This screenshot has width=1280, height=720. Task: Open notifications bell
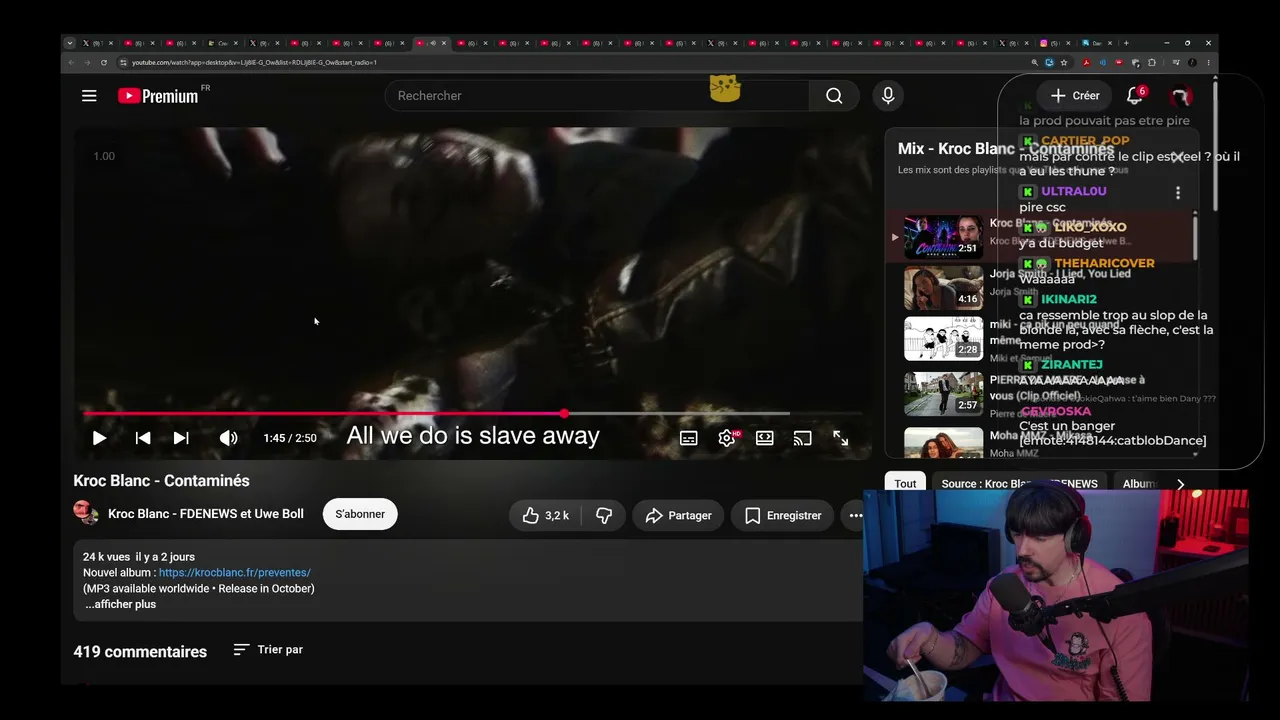pyautogui.click(x=1134, y=96)
